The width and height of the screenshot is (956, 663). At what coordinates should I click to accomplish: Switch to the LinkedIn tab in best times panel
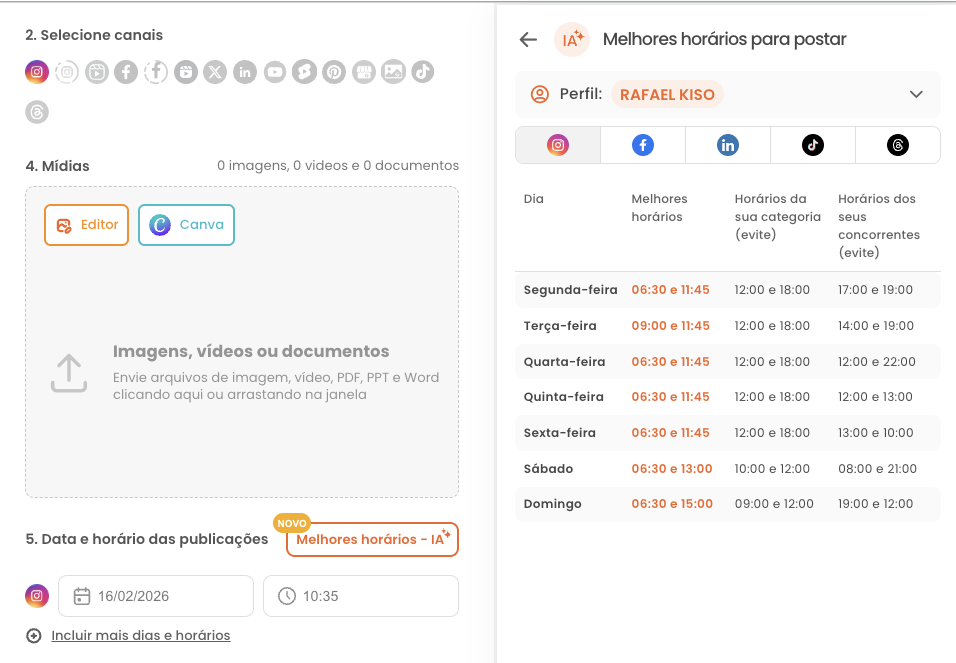pos(727,144)
